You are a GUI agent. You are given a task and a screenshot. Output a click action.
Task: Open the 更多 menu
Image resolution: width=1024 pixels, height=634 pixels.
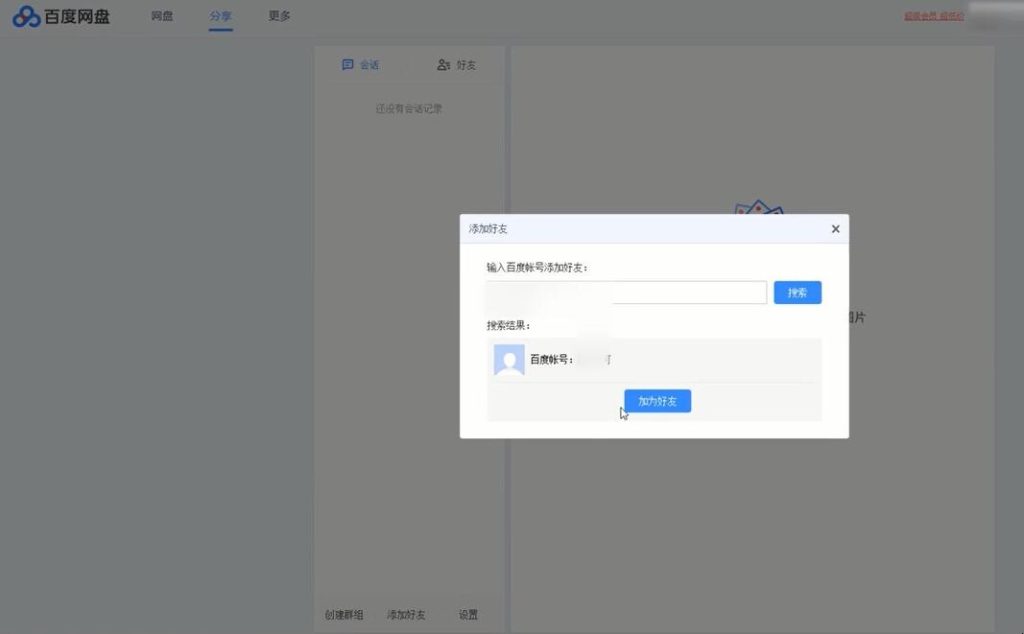pyautogui.click(x=277, y=16)
